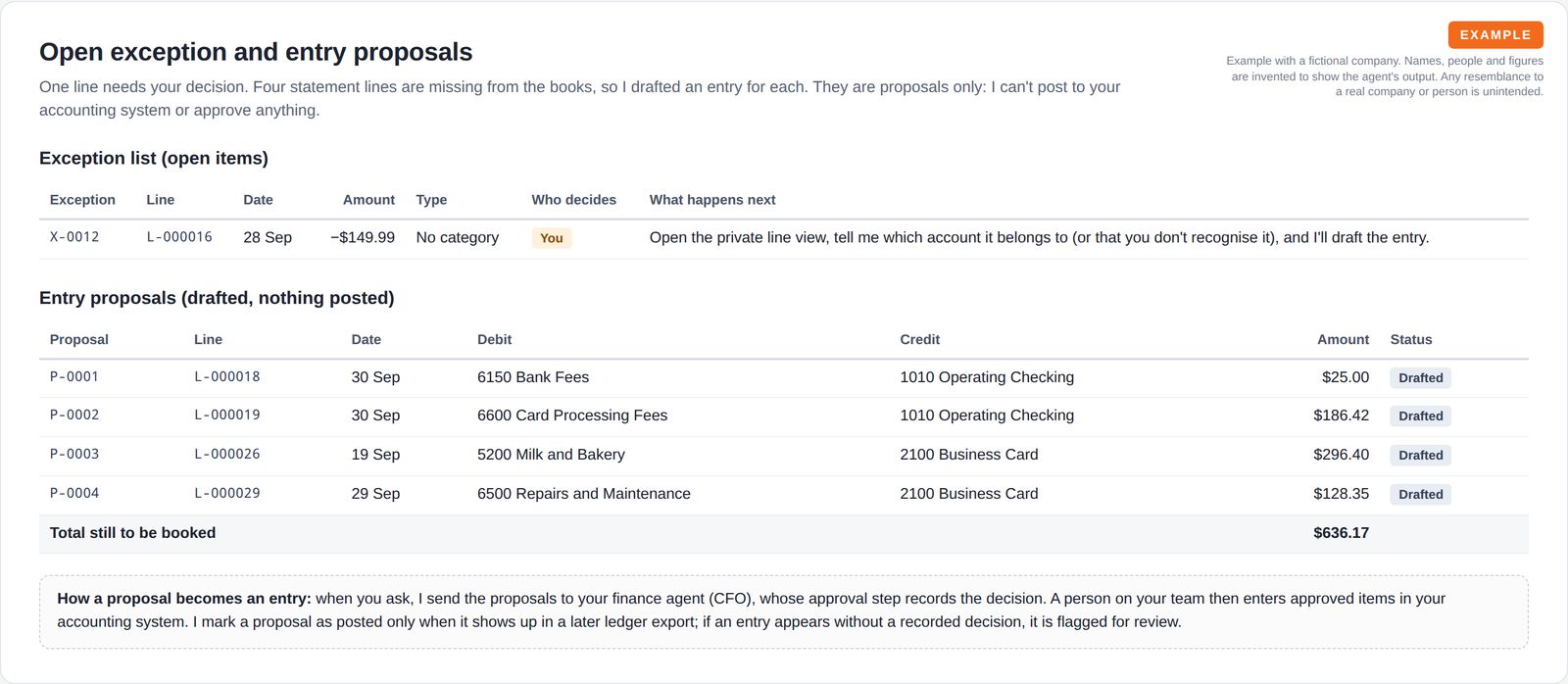Click the orange EXAMPLE badge

[1495, 34]
